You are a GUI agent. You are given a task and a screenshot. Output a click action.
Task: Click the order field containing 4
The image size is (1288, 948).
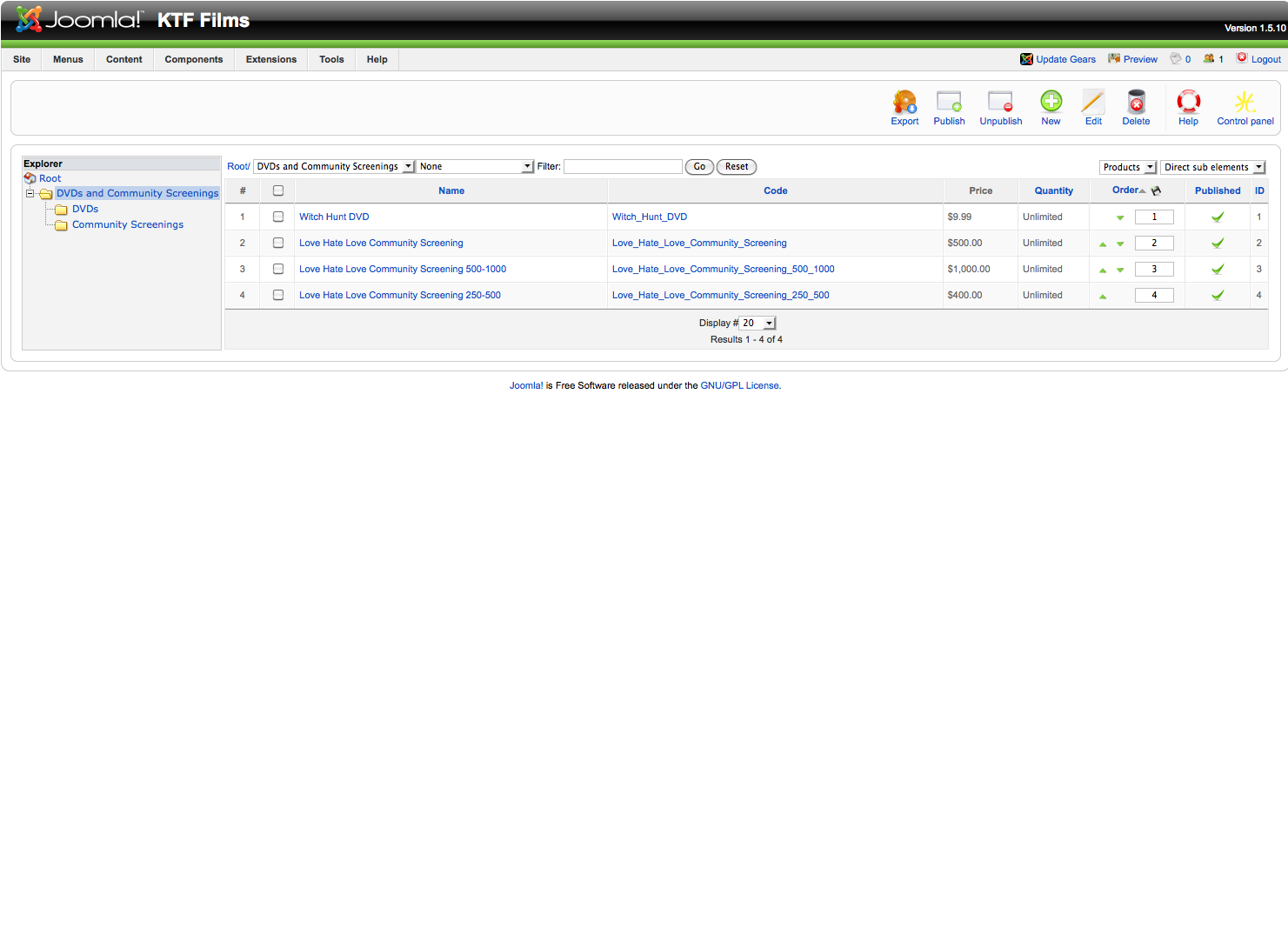(x=1154, y=295)
